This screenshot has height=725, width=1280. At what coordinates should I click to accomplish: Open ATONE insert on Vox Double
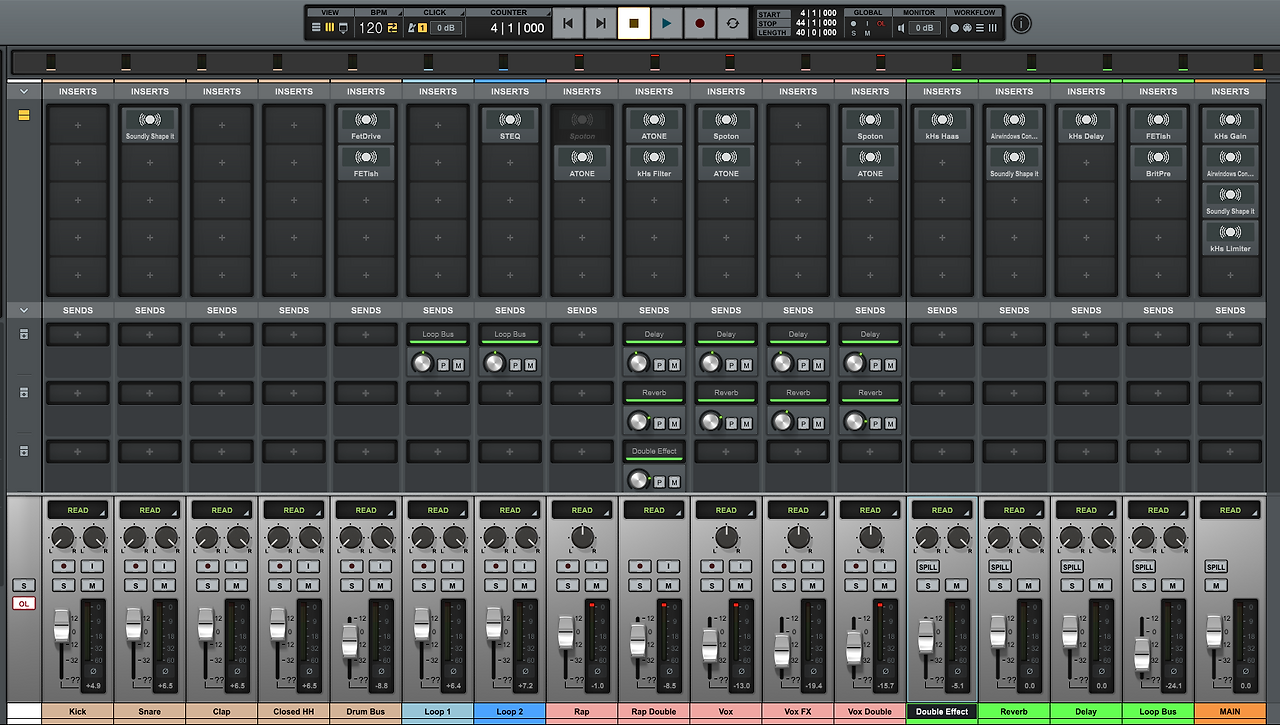[870, 162]
